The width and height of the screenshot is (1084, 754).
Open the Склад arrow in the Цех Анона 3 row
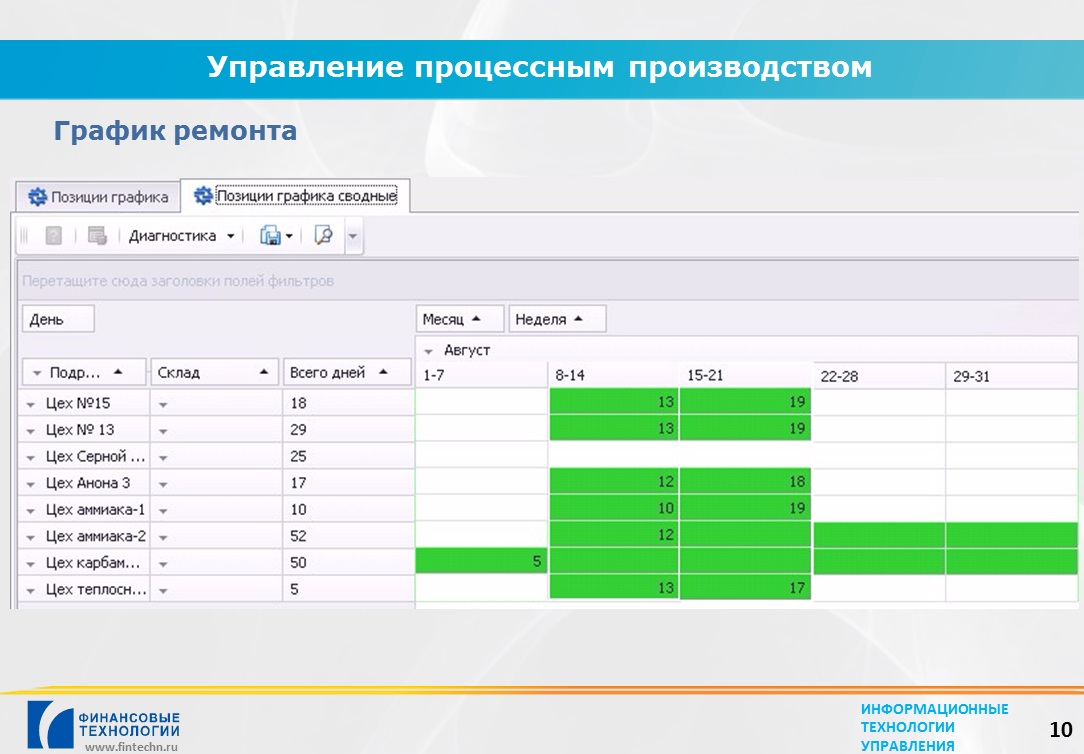[163, 484]
